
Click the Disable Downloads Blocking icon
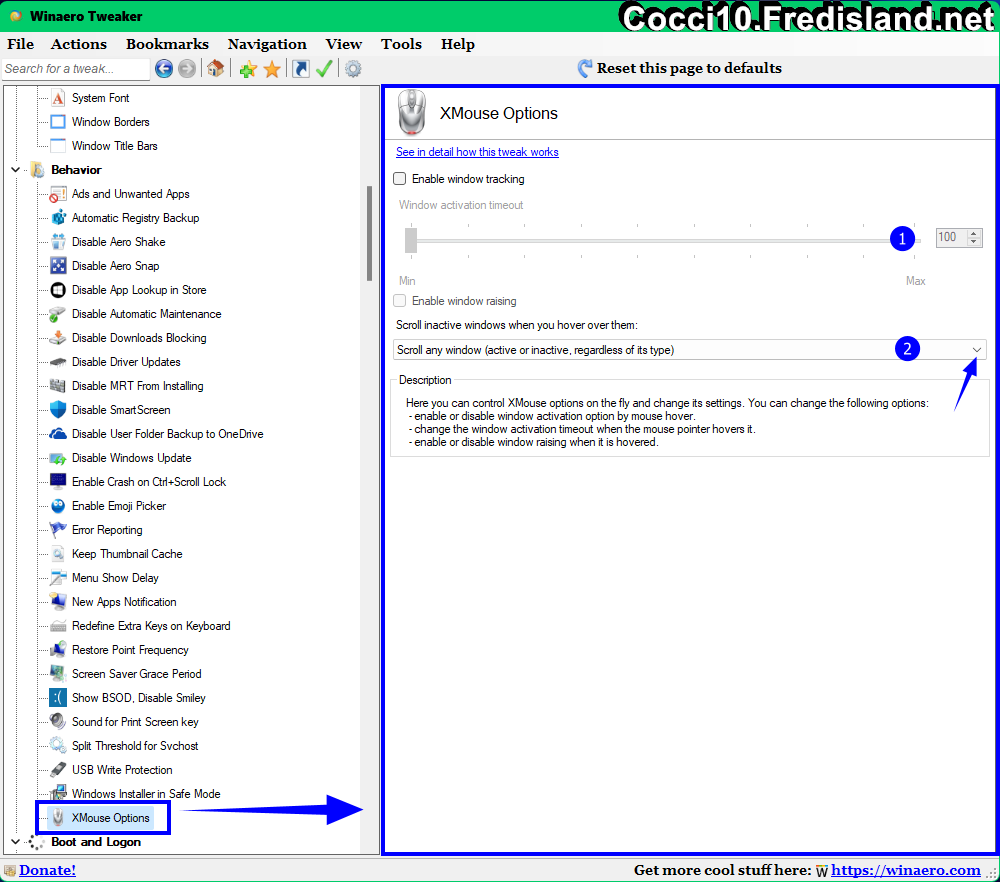[58, 338]
